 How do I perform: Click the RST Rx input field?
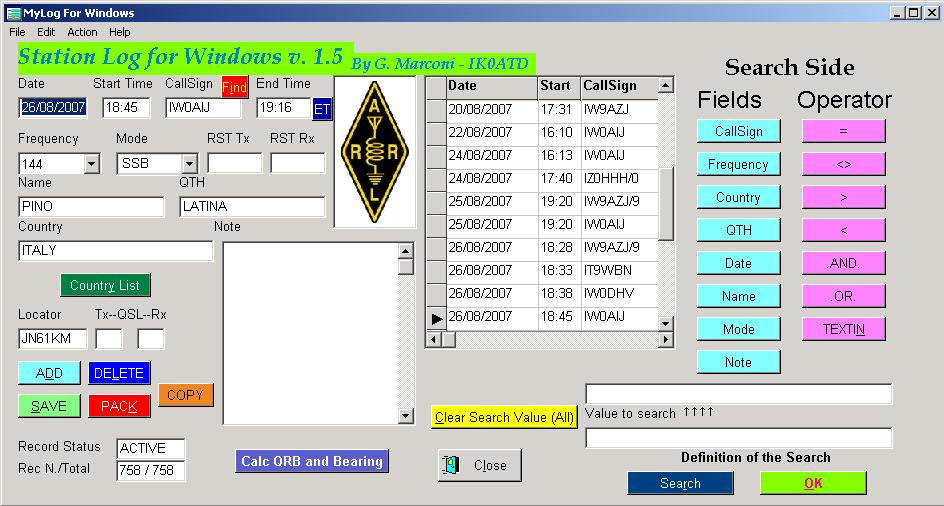coord(297,163)
